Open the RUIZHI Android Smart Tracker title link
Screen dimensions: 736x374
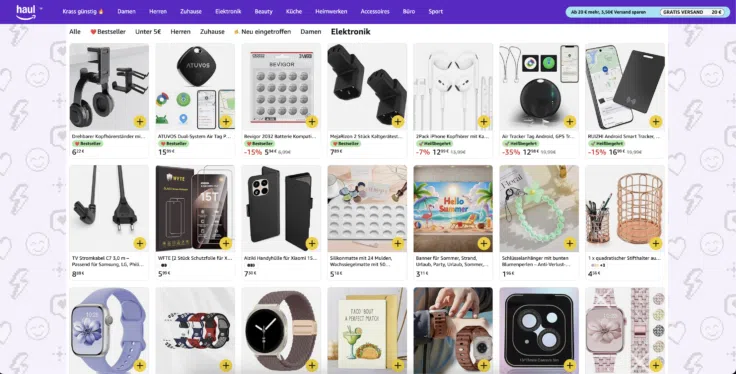click(624, 137)
